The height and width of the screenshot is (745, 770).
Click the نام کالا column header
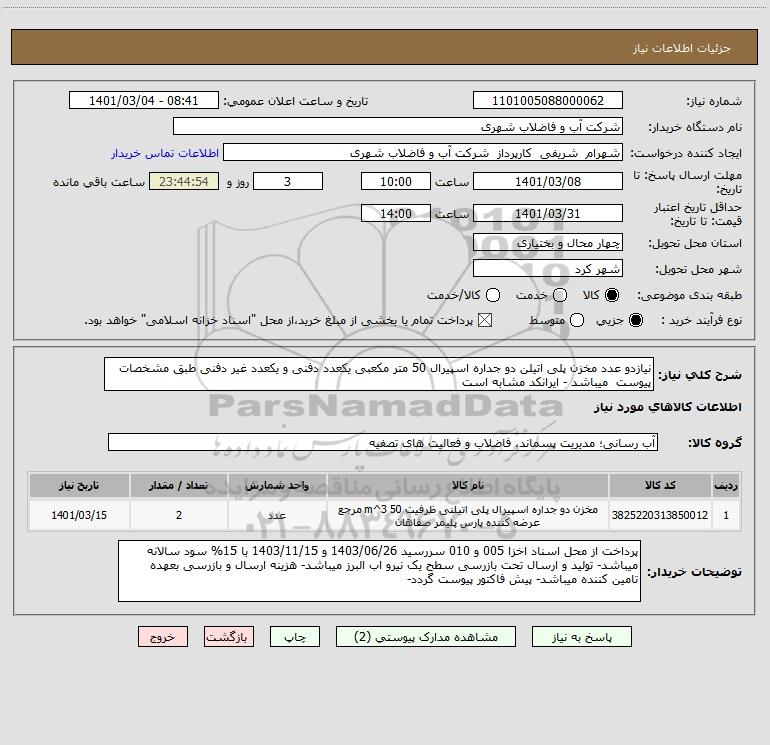tap(468, 485)
